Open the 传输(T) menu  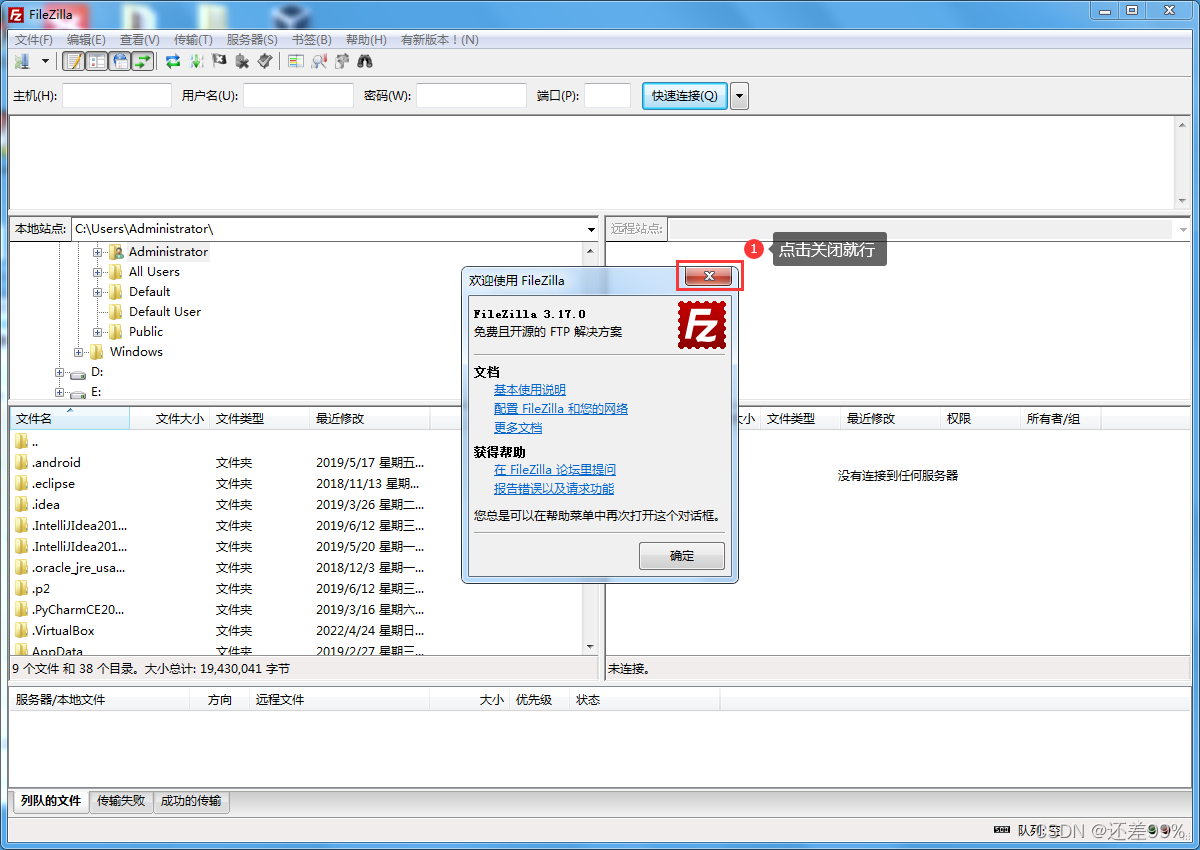[191, 39]
